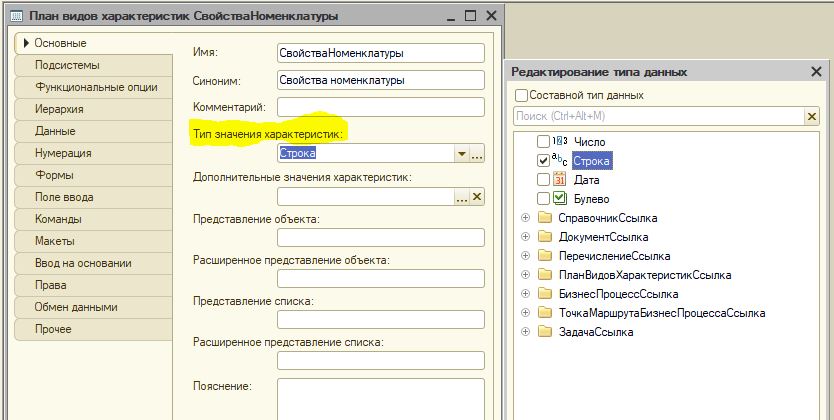Open the Тип значения характеристик dropdown
834x420 pixels.
click(461, 154)
